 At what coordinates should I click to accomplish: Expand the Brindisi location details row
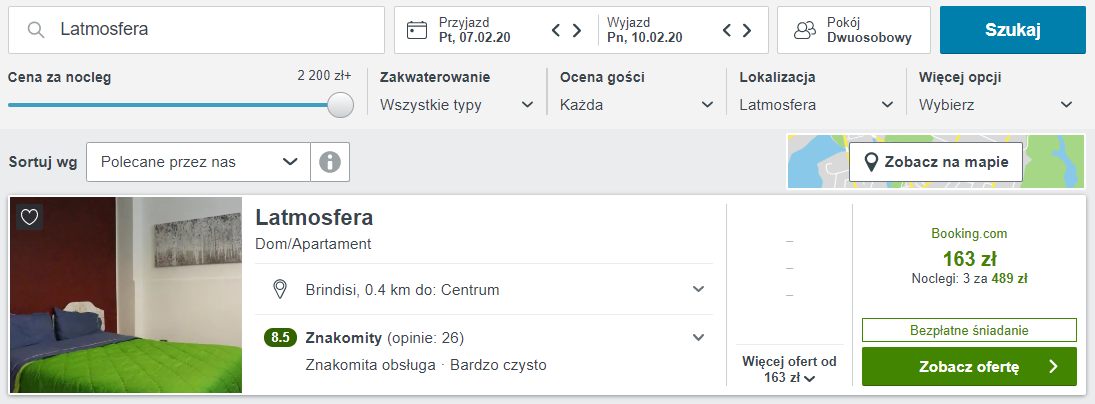click(x=698, y=290)
